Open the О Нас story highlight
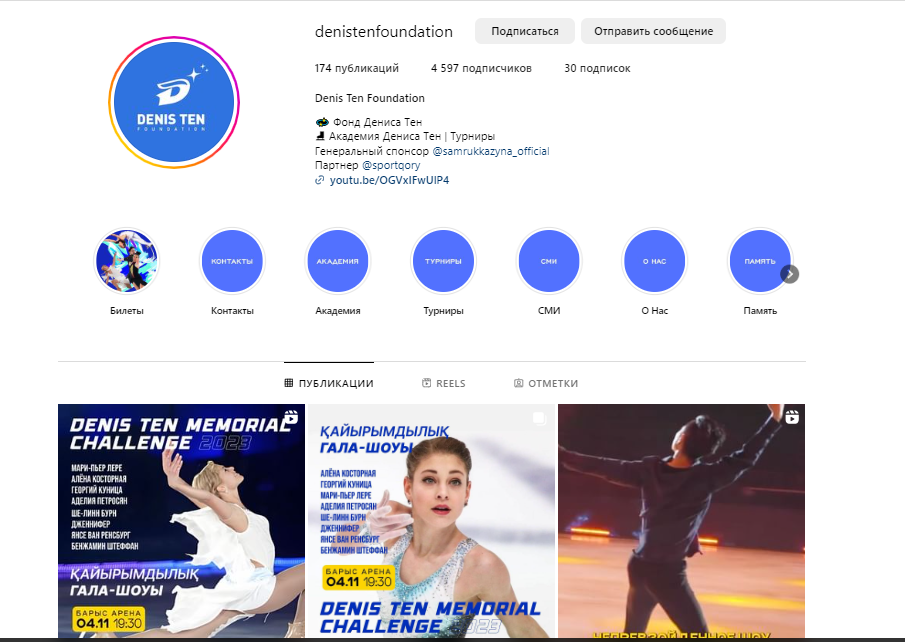 [x=654, y=261]
